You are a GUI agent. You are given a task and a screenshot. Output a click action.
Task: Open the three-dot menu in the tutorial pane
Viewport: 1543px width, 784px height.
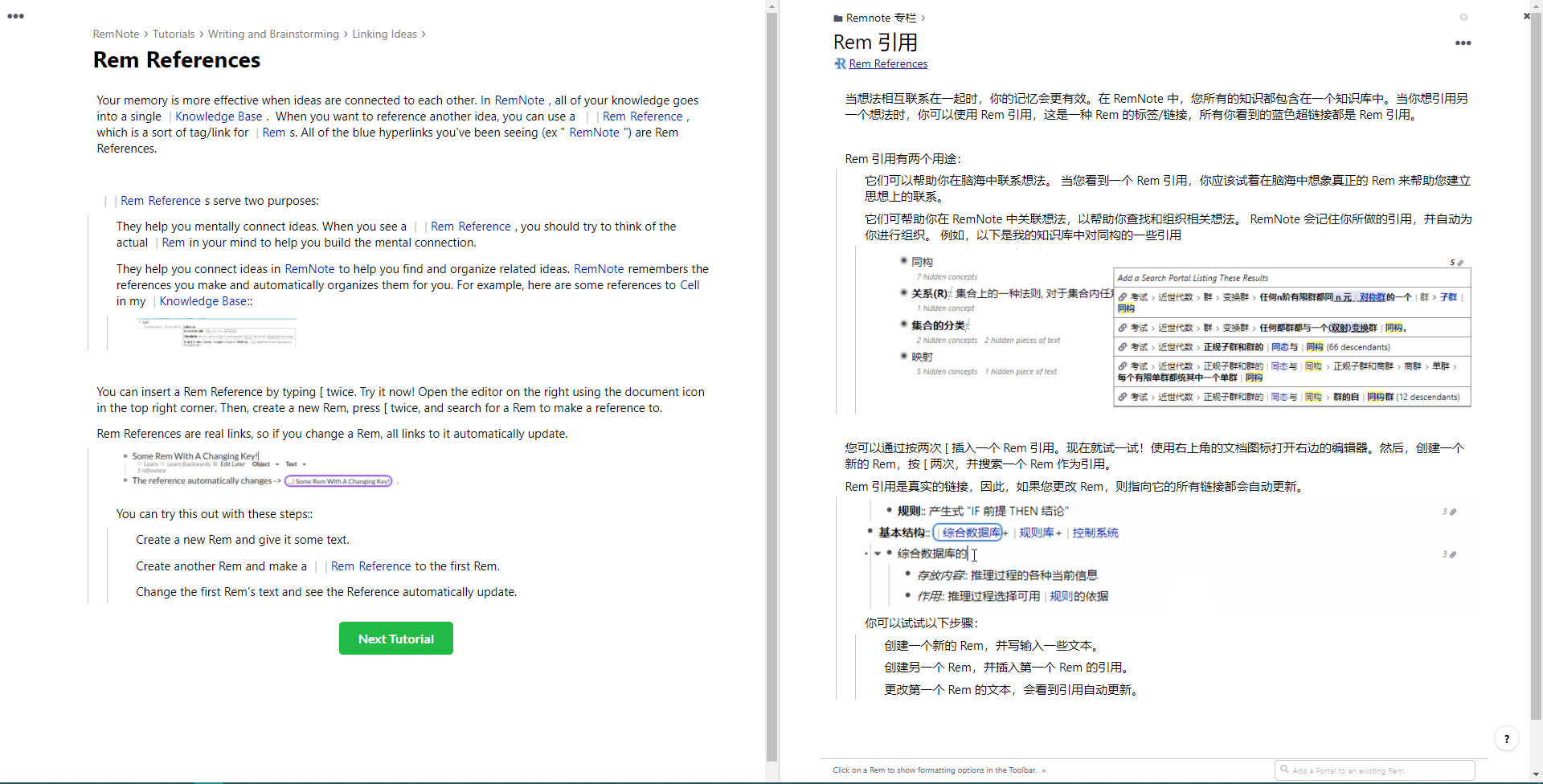[15, 16]
